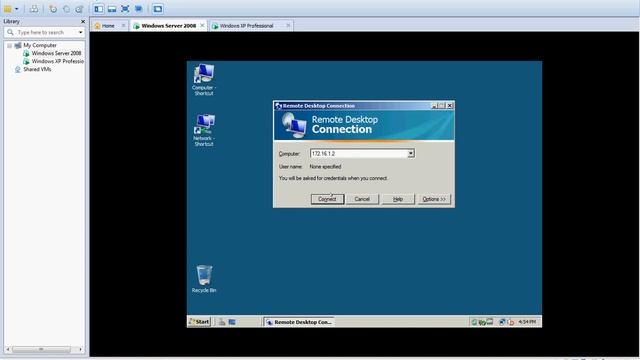640x360 pixels.
Task: Expand Options in Remote Desktop Connection
Action: [x=434, y=199]
